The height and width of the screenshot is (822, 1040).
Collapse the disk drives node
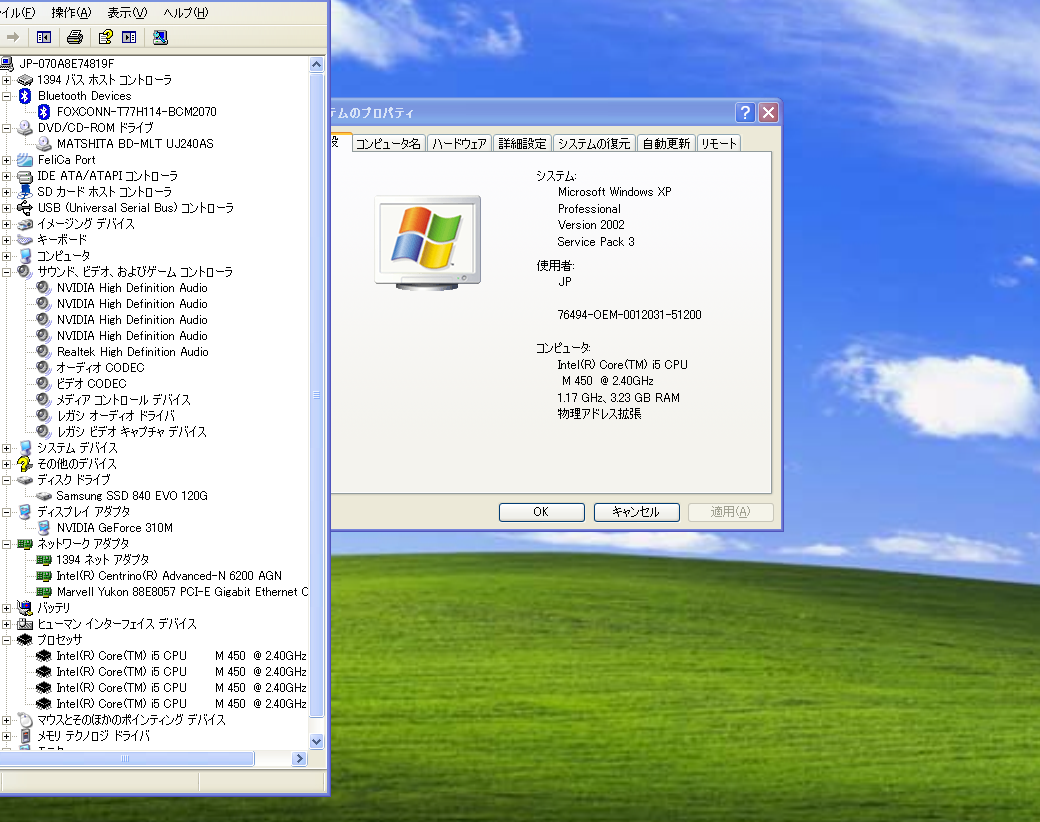point(7,480)
